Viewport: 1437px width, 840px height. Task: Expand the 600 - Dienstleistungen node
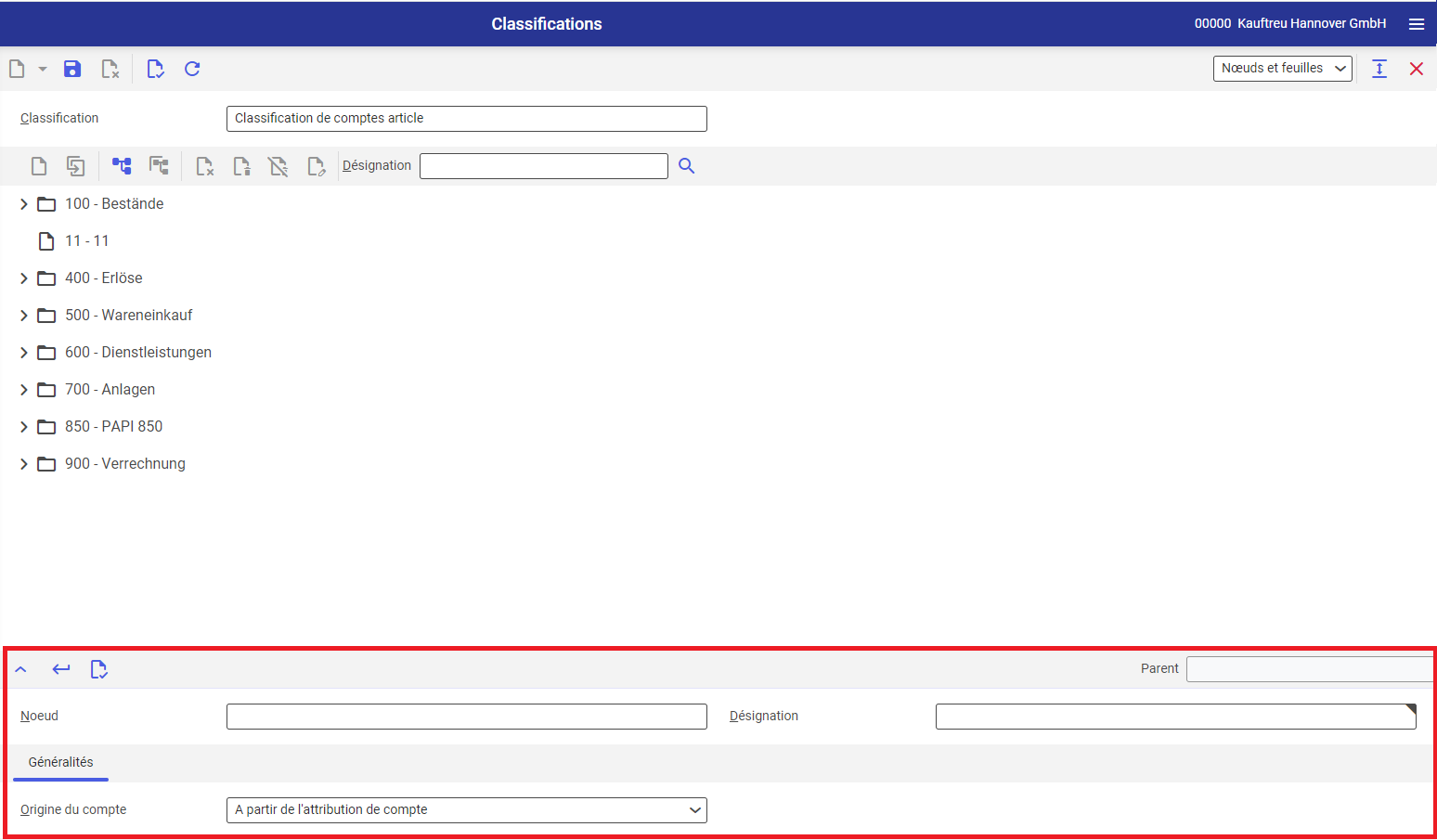(x=24, y=353)
